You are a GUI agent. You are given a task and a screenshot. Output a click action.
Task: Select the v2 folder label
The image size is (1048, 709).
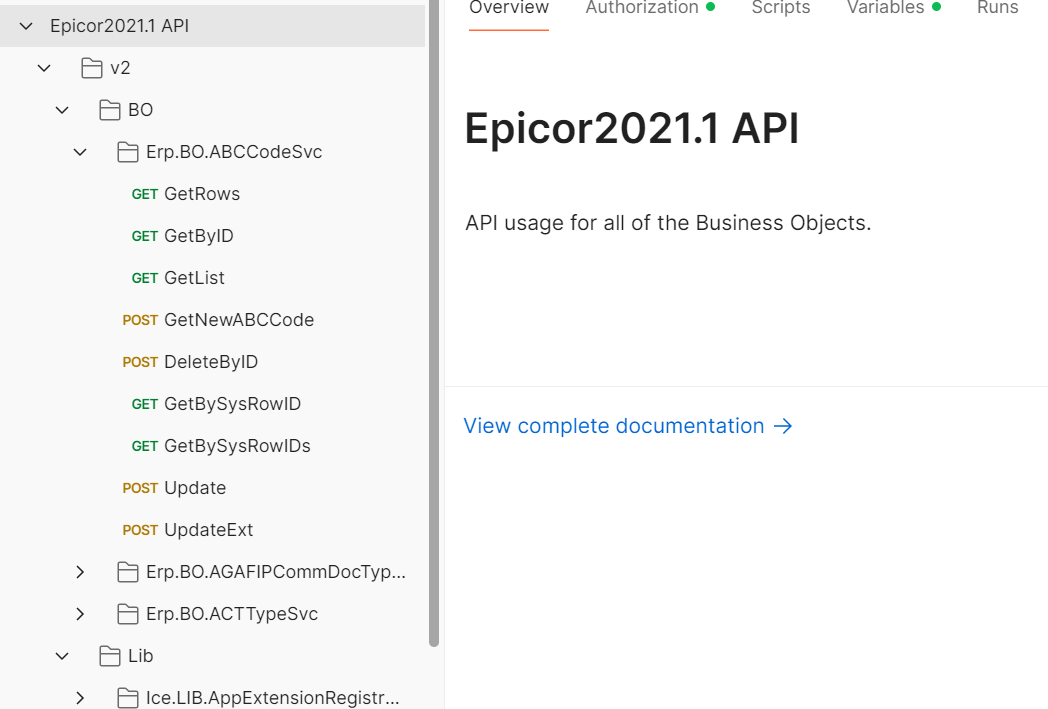tap(120, 68)
